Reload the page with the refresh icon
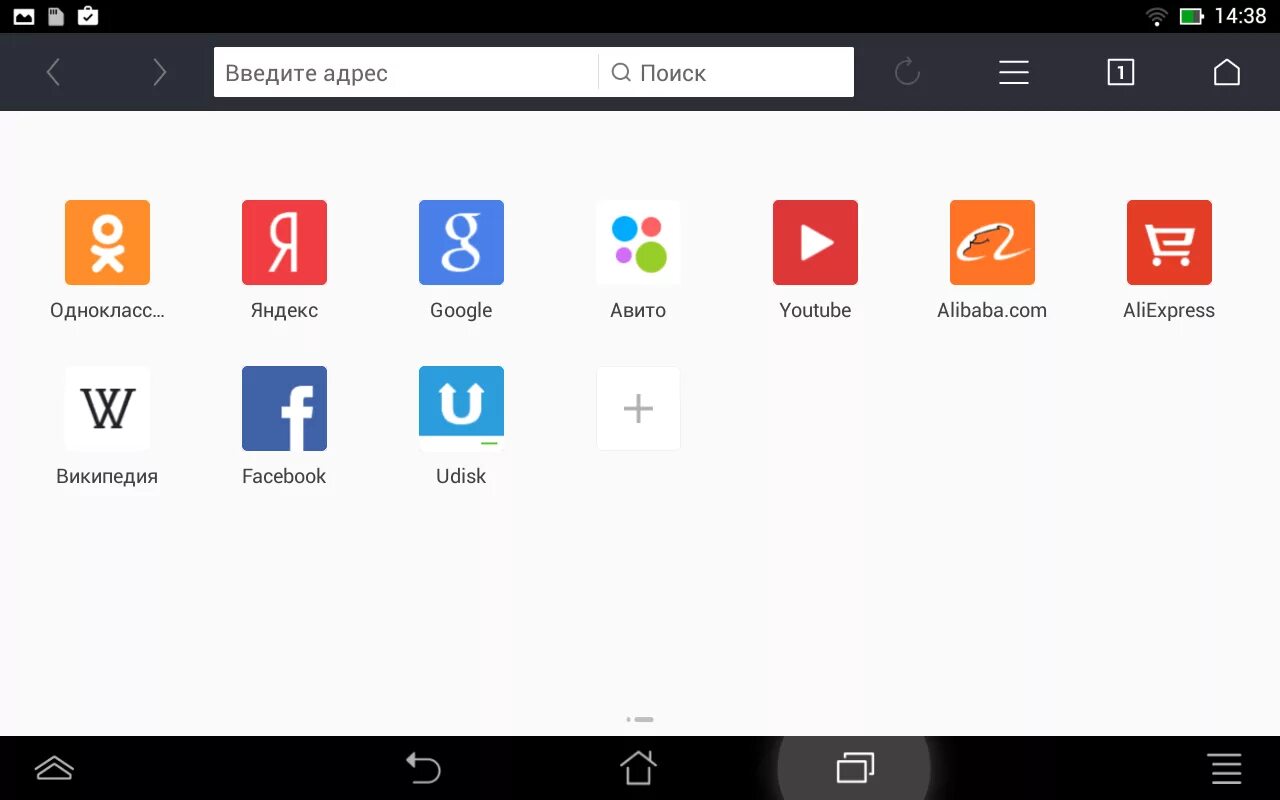1280x800 pixels. pyautogui.click(x=907, y=72)
